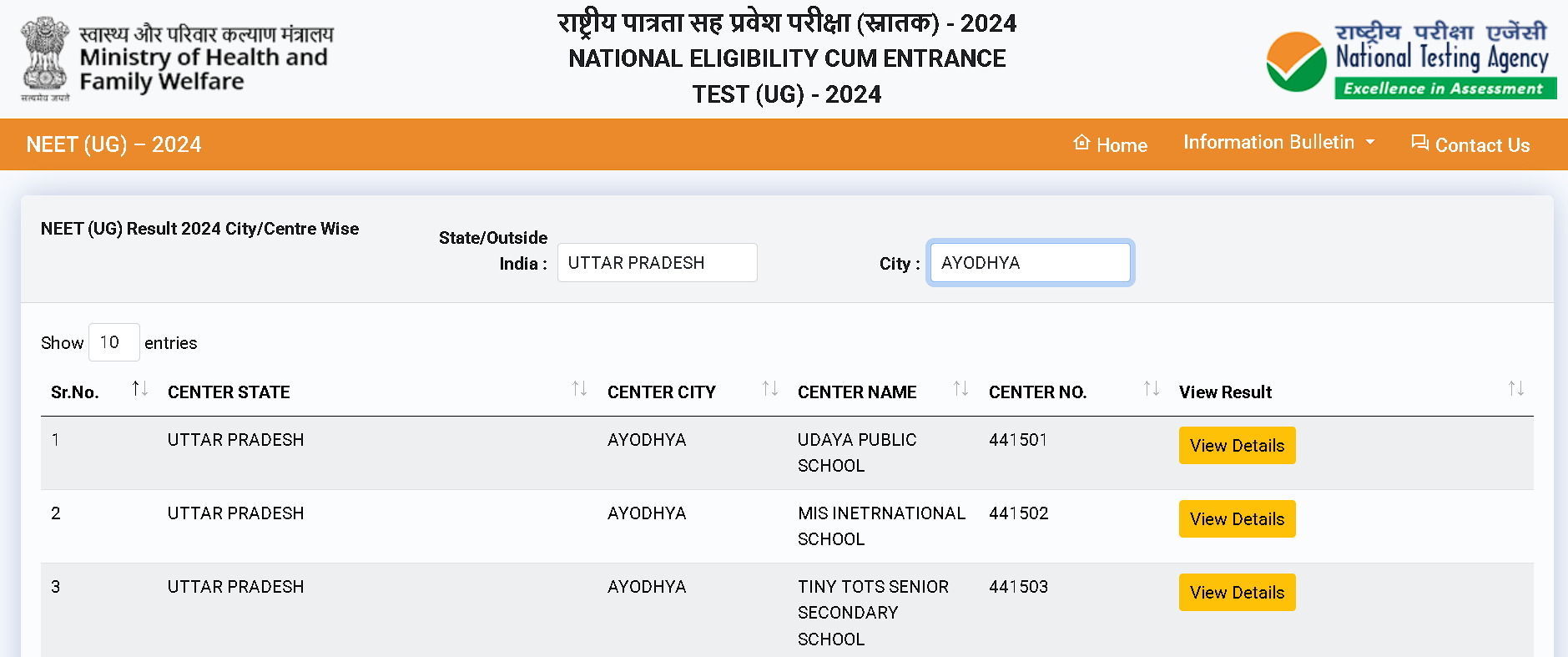Image resolution: width=1568 pixels, height=657 pixels.
Task: Sort by View Result column arrows
Action: pyautogui.click(x=1516, y=389)
